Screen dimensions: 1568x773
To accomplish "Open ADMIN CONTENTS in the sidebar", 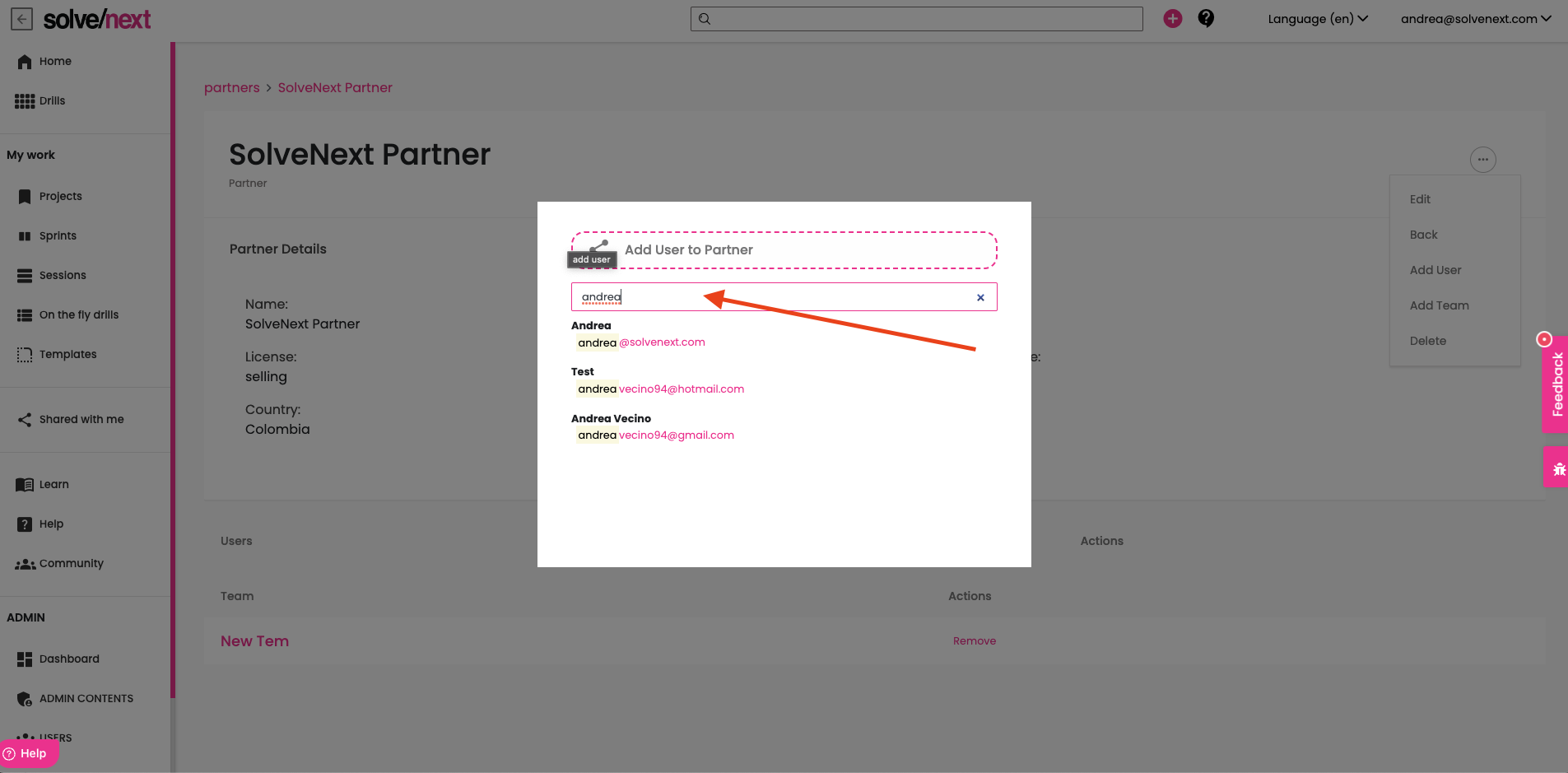I will (x=86, y=699).
